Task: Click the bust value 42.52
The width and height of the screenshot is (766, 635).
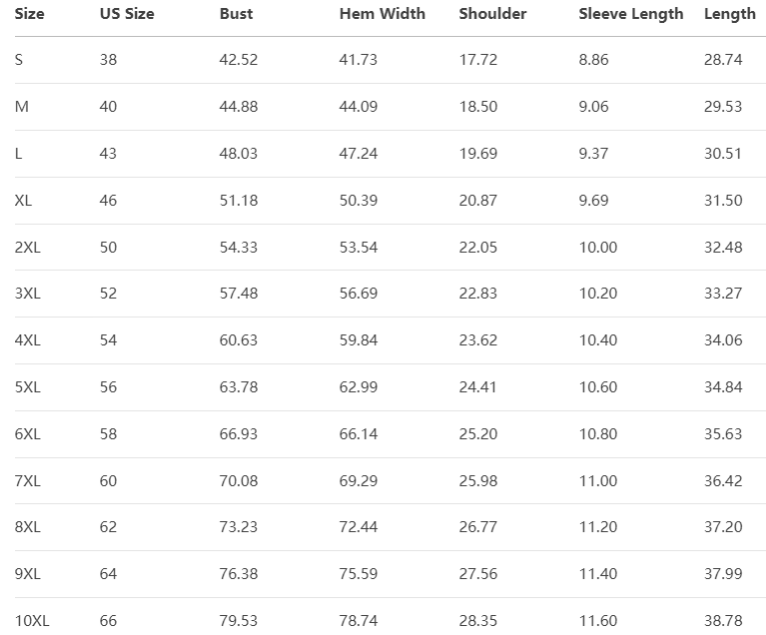Action: click(x=238, y=60)
